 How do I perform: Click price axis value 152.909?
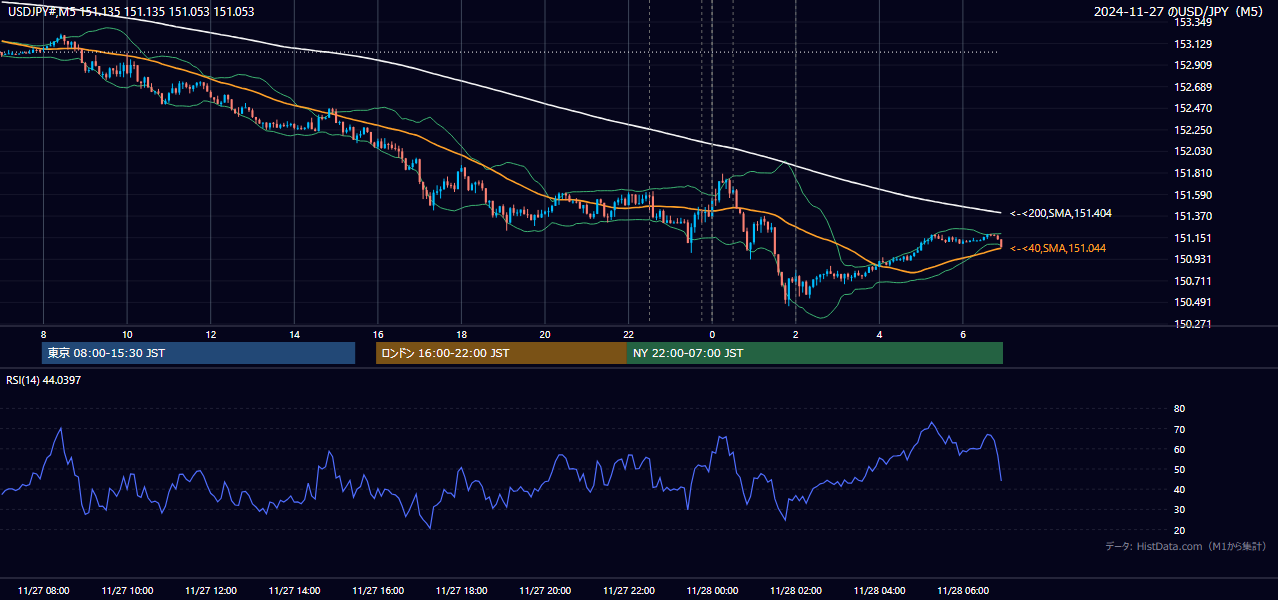coord(1193,65)
